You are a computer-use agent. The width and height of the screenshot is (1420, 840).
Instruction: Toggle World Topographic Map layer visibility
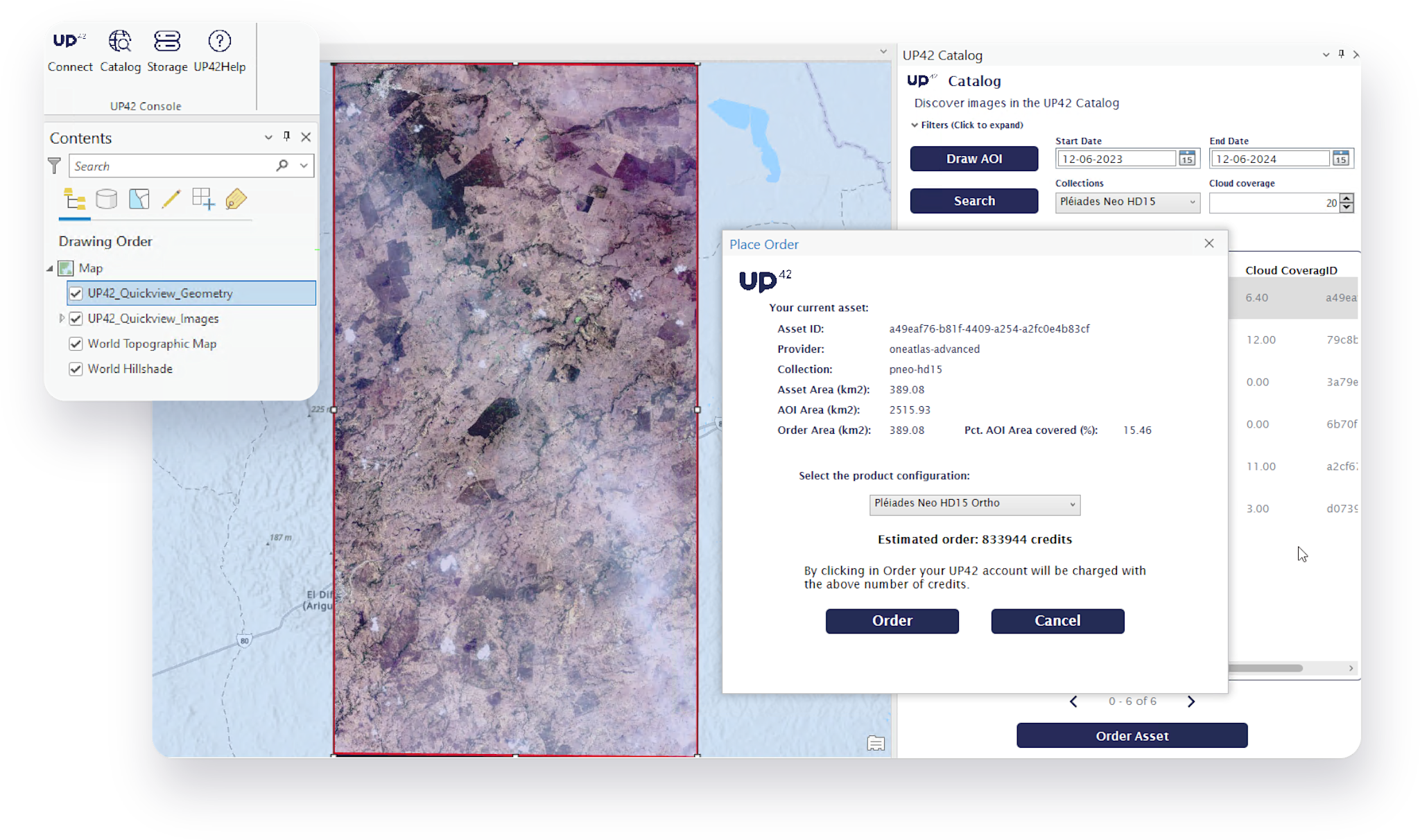[x=76, y=344]
